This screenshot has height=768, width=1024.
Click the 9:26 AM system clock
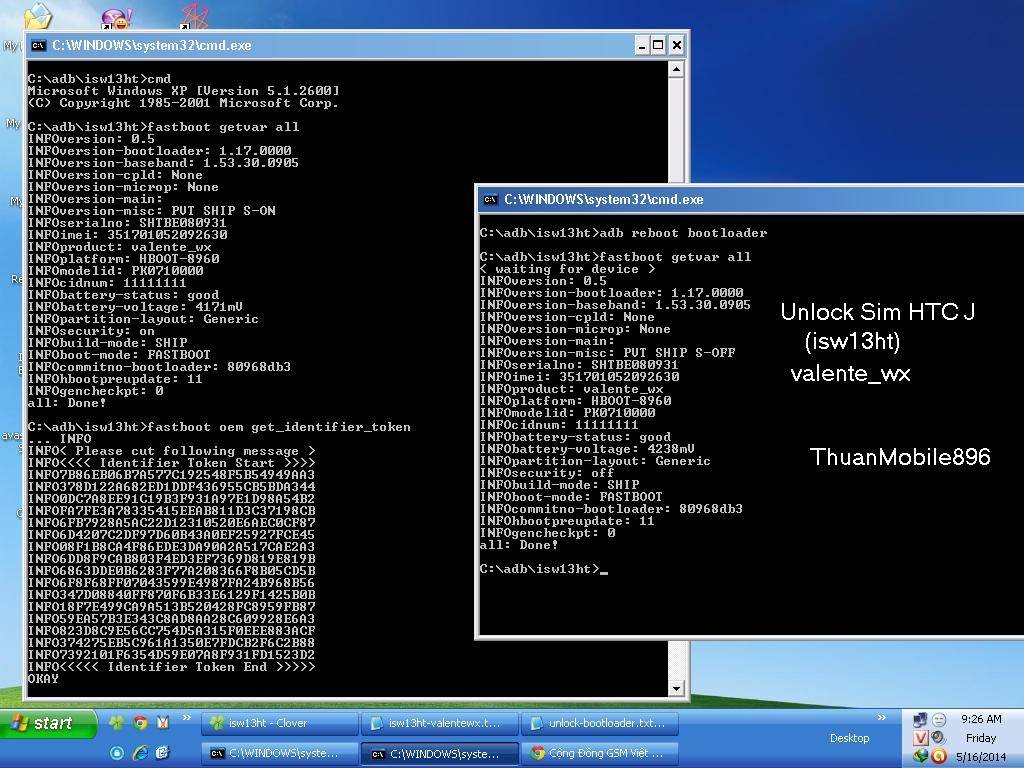[x=981, y=719]
